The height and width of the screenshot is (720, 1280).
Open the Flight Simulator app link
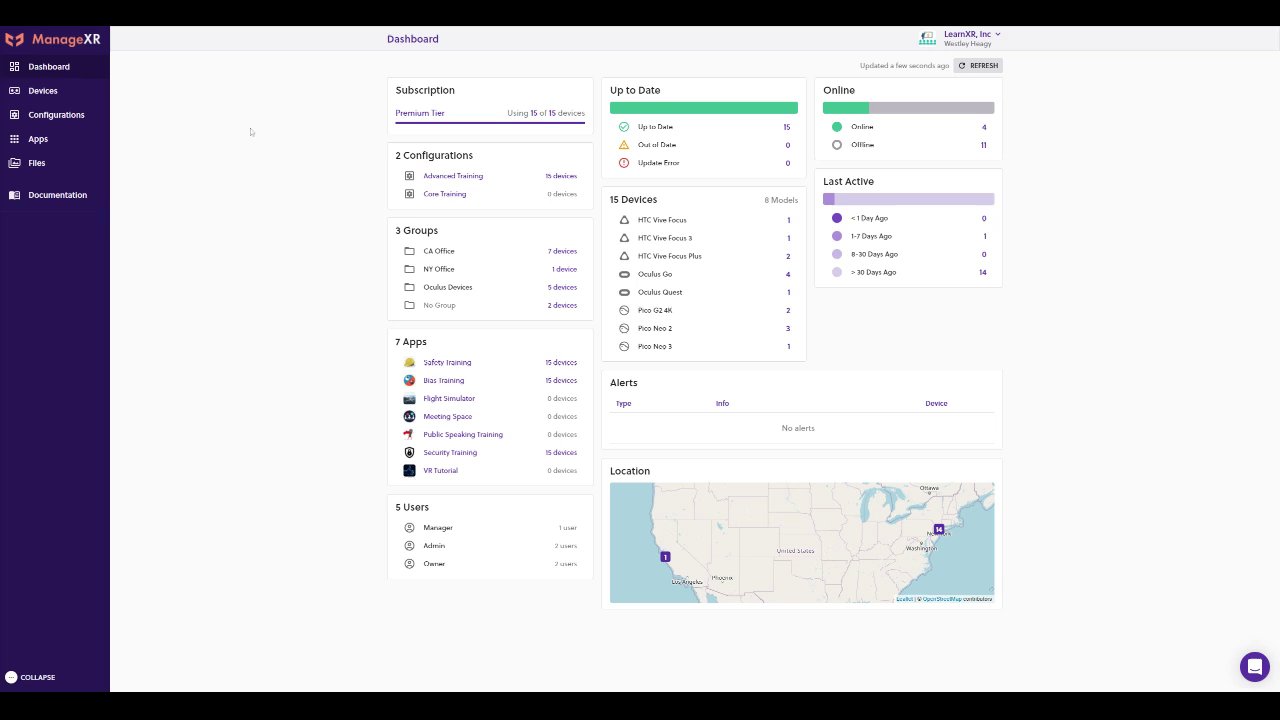[x=449, y=398]
